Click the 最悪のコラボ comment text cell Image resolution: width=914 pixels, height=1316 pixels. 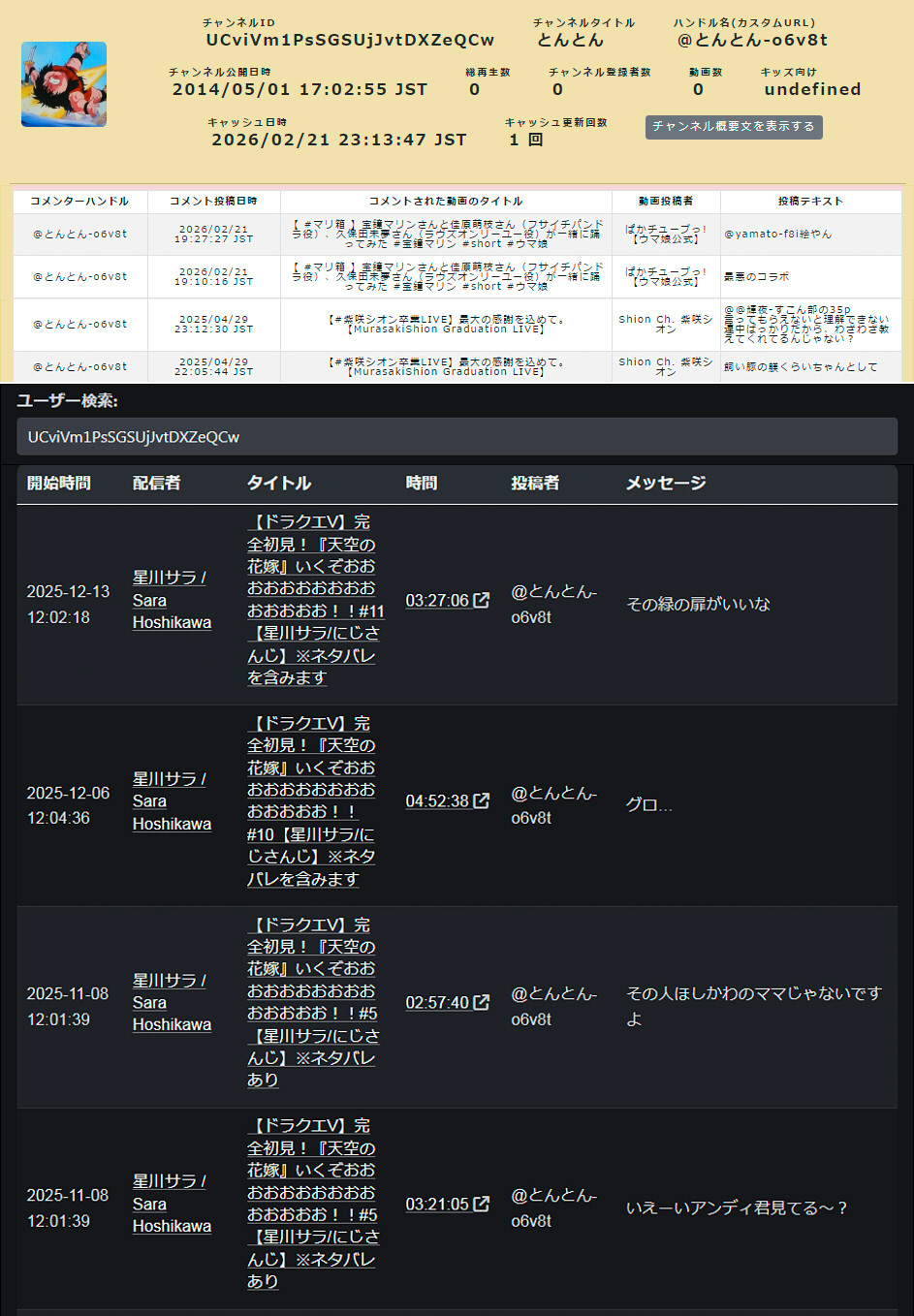[757, 277]
